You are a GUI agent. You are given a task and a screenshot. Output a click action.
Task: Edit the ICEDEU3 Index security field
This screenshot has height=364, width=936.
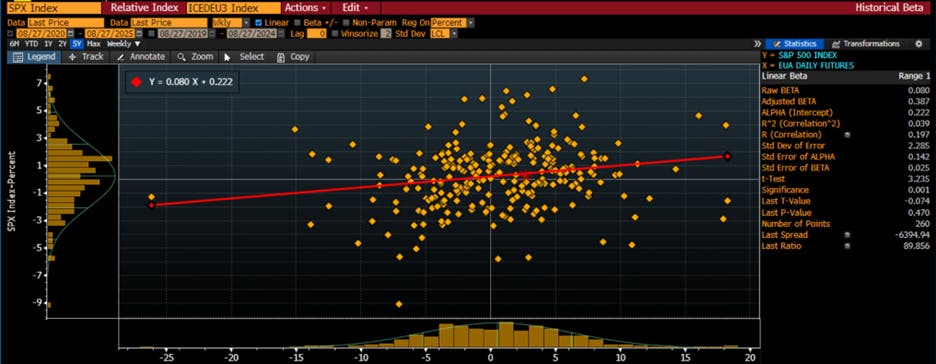pyautogui.click(x=233, y=8)
